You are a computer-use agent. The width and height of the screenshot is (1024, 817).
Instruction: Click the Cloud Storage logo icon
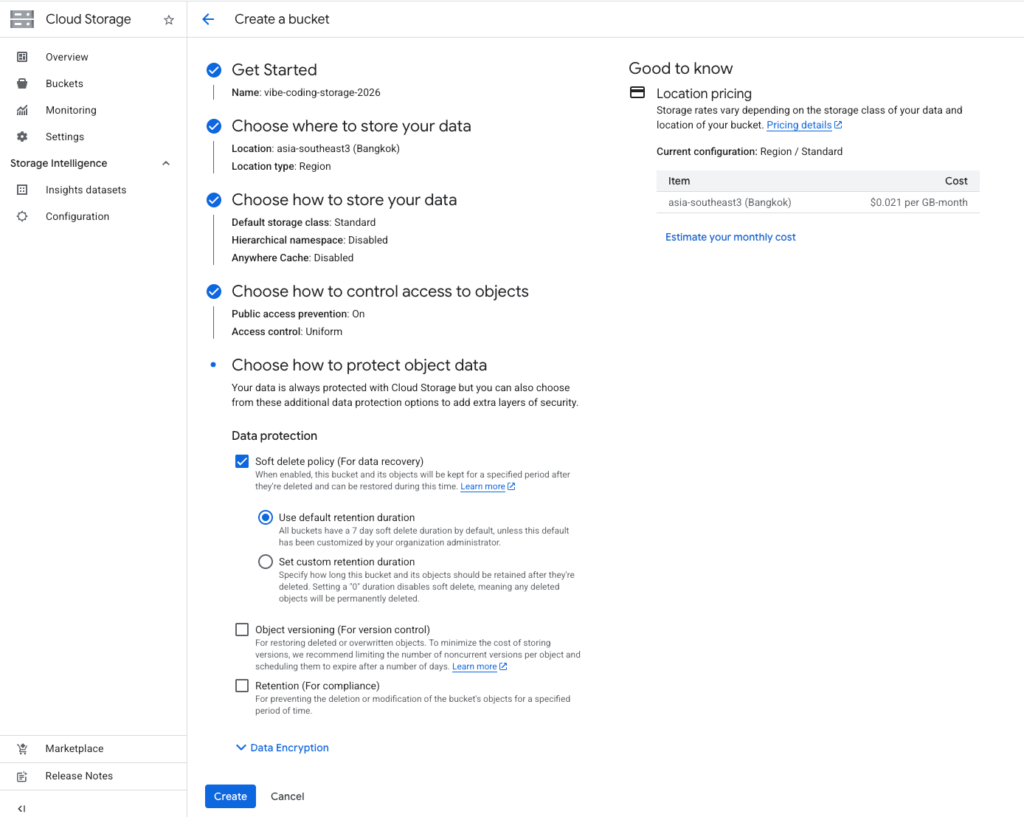click(x=22, y=19)
